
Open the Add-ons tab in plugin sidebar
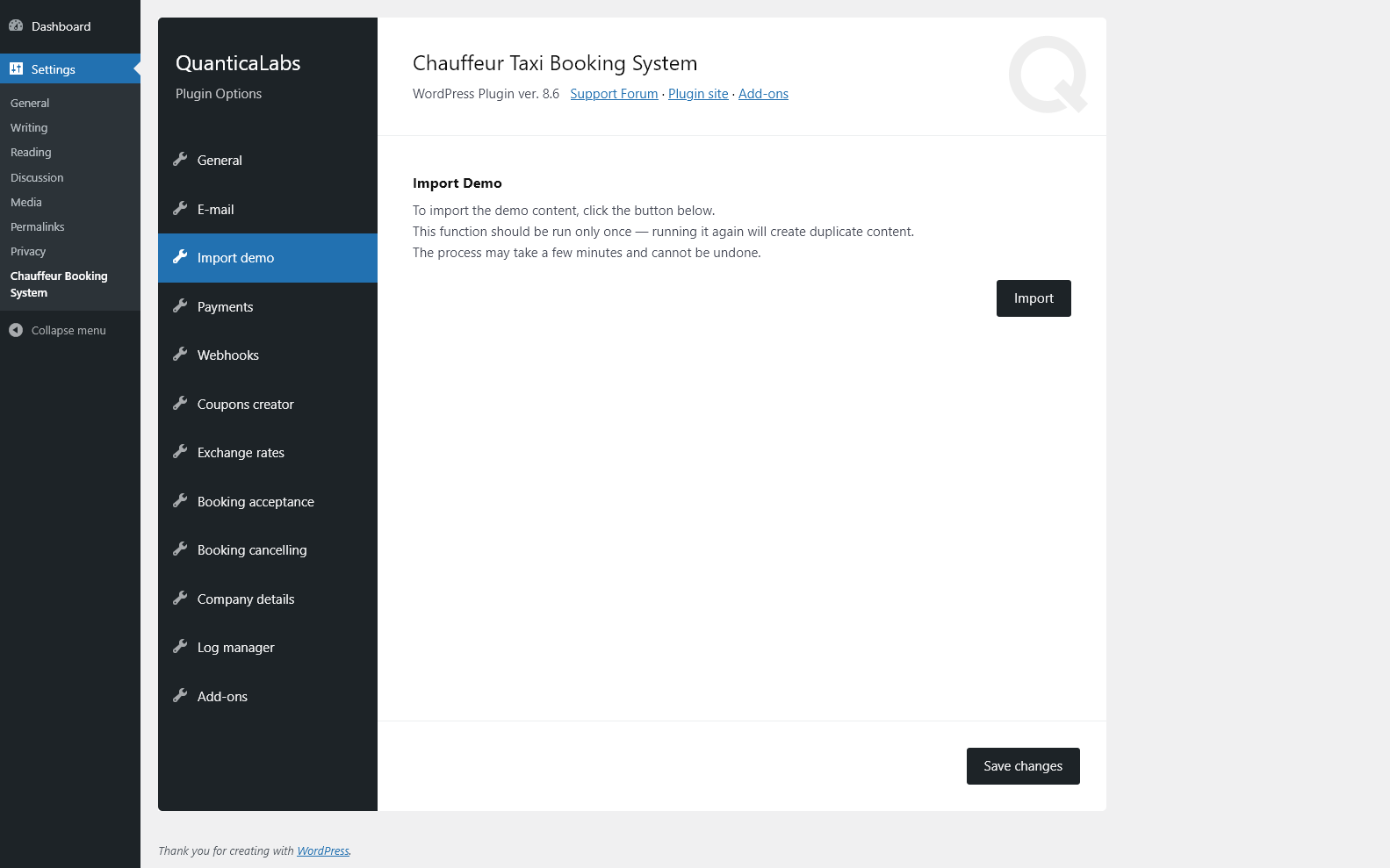[x=268, y=697]
